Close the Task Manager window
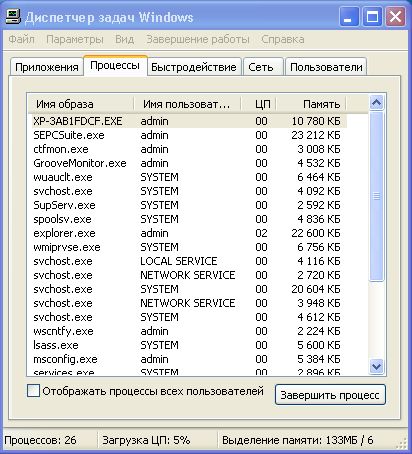 tap(395, 17)
